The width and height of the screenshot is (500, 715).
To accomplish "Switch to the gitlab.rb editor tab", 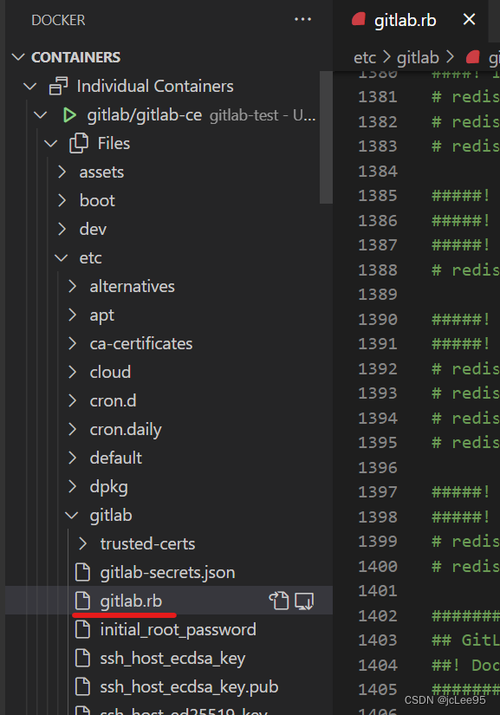I will 405,20.
